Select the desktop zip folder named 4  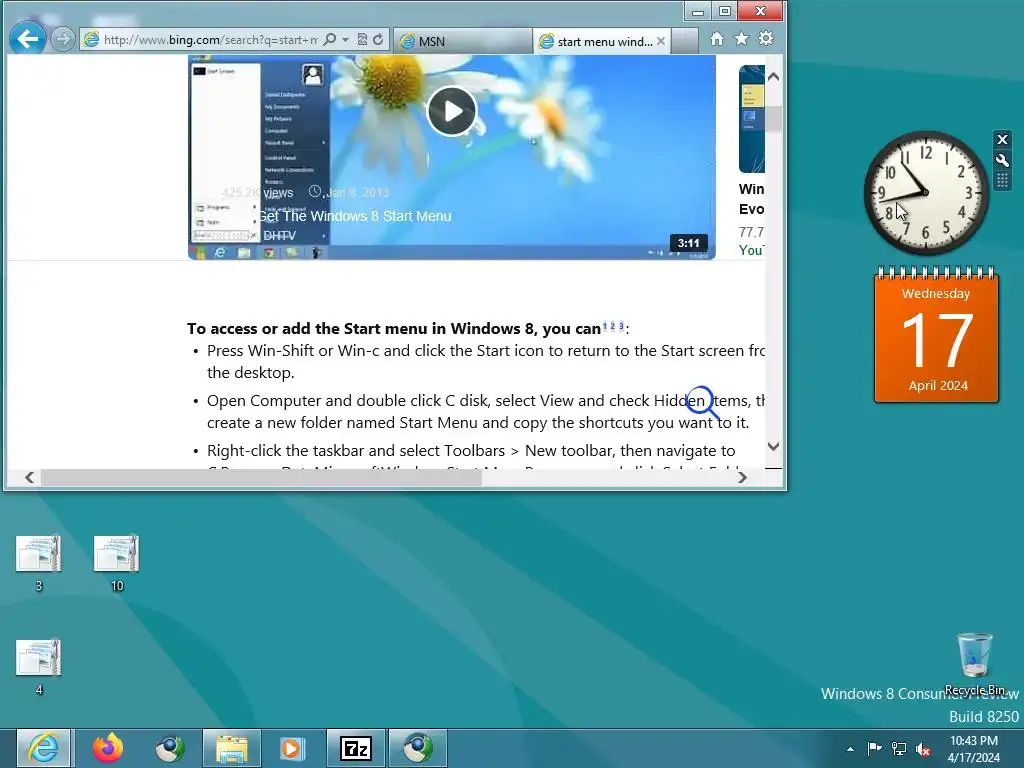(39, 666)
